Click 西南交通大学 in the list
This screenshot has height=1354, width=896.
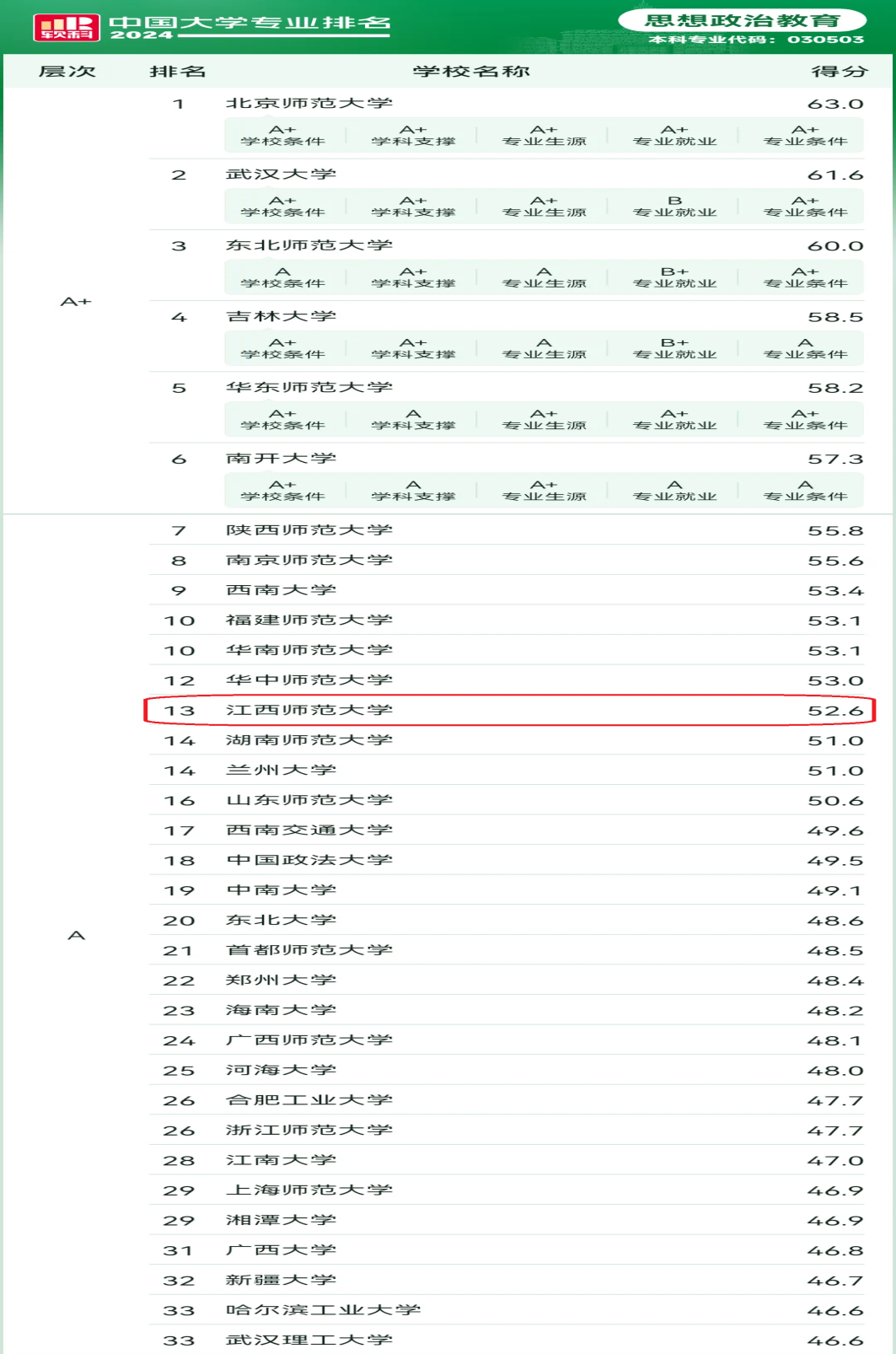(x=309, y=830)
